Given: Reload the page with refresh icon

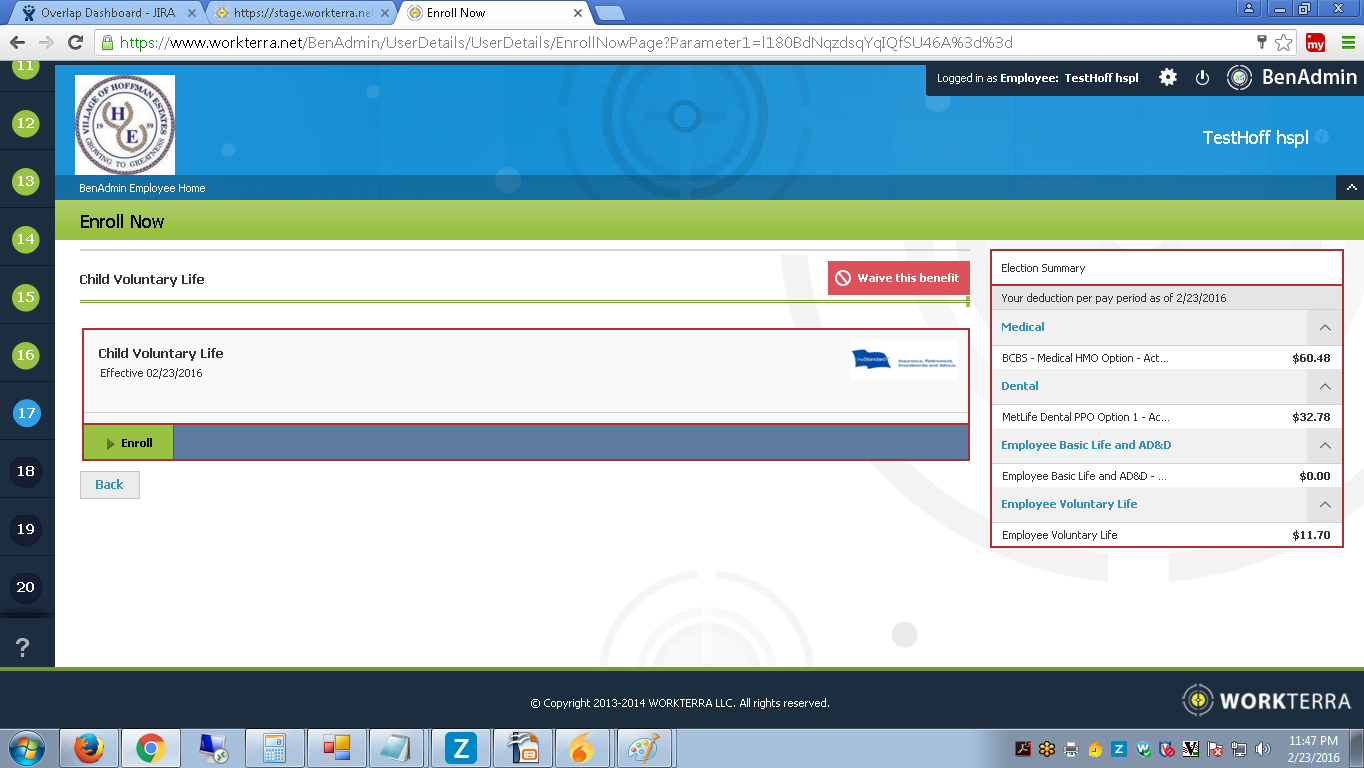Looking at the screenshot, I should point(75,43).
